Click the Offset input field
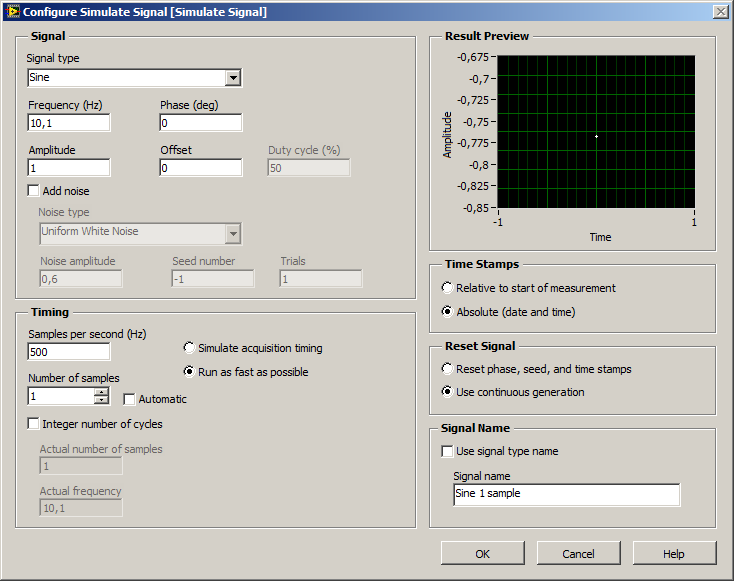 201,168
